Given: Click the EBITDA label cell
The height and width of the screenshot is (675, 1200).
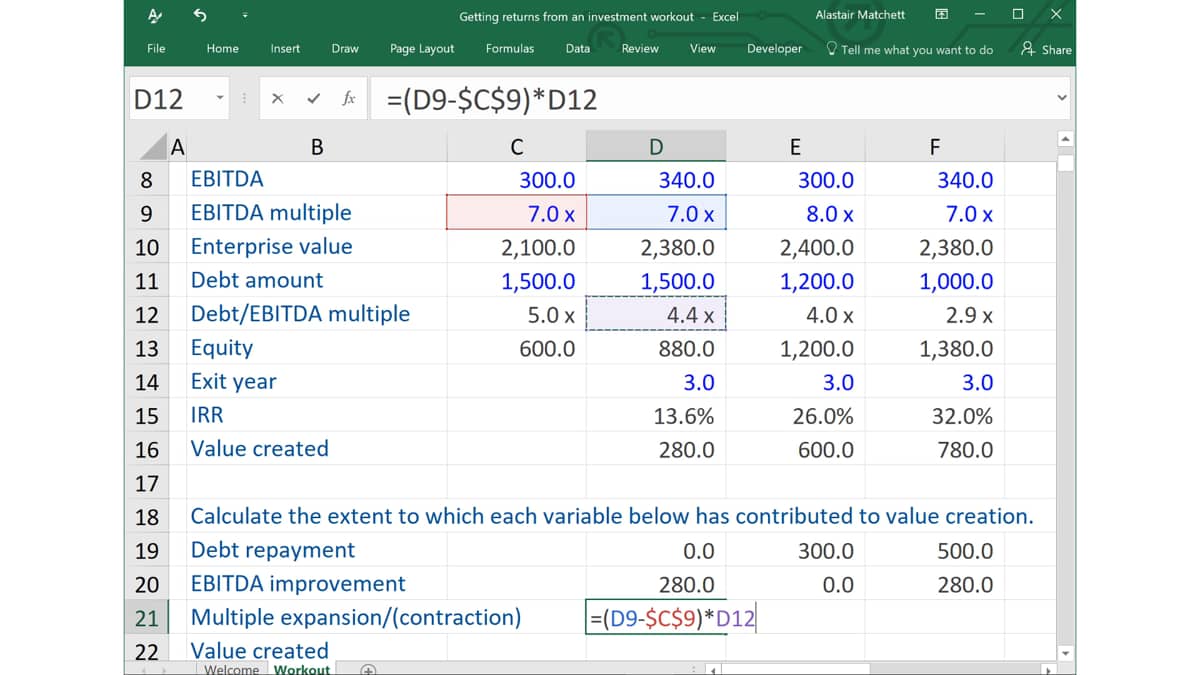Looking at the screenshot, I should point(317,180).
